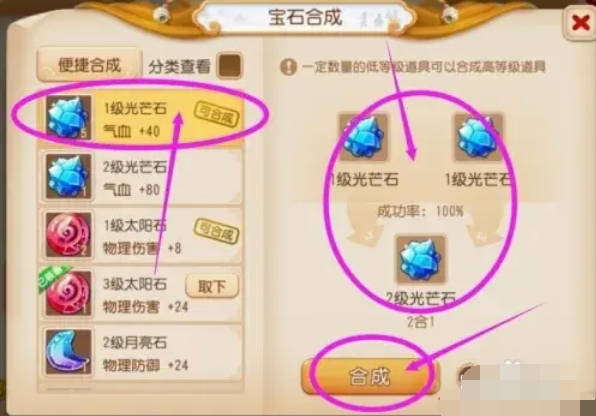
Task: Click the right 1级光芒石 material slot
Action: pyautogui.click(x=478, y=138)
